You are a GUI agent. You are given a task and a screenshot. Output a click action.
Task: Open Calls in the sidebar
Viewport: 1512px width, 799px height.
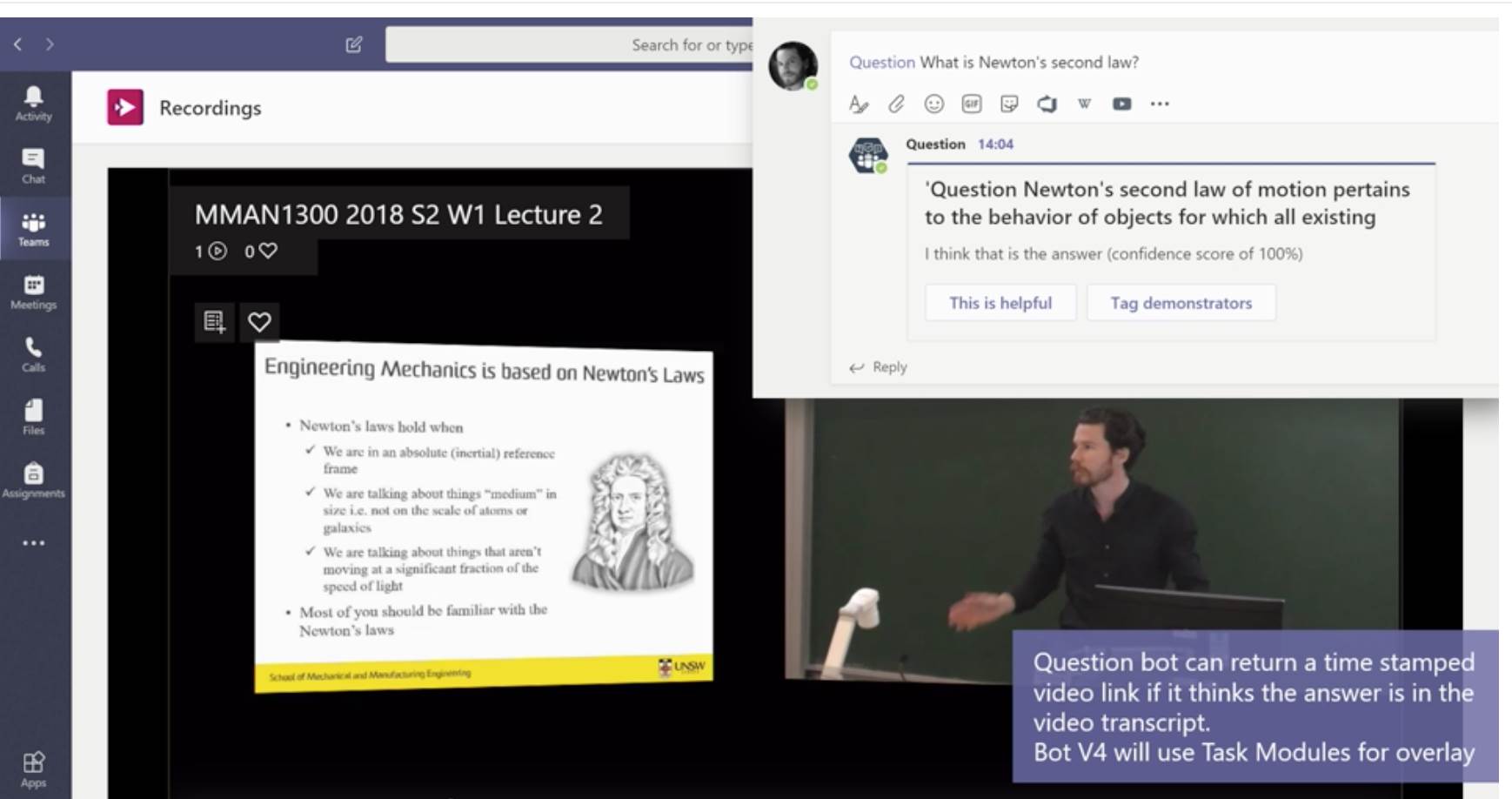34,354
